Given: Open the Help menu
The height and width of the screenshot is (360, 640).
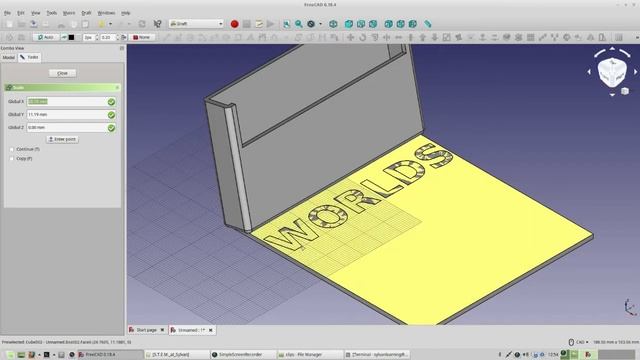Looking at the screenshot, I should [126, 13].
